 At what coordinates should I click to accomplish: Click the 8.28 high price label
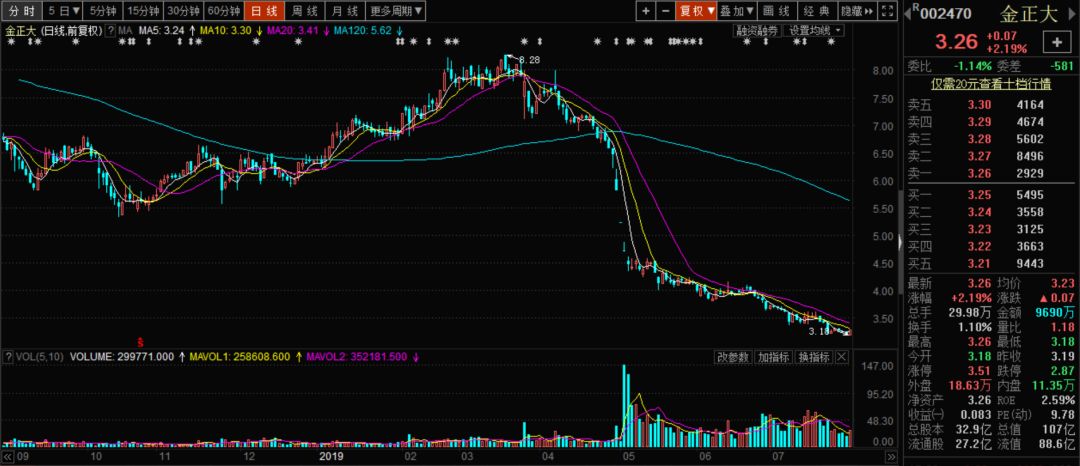(x=530, y=61)
